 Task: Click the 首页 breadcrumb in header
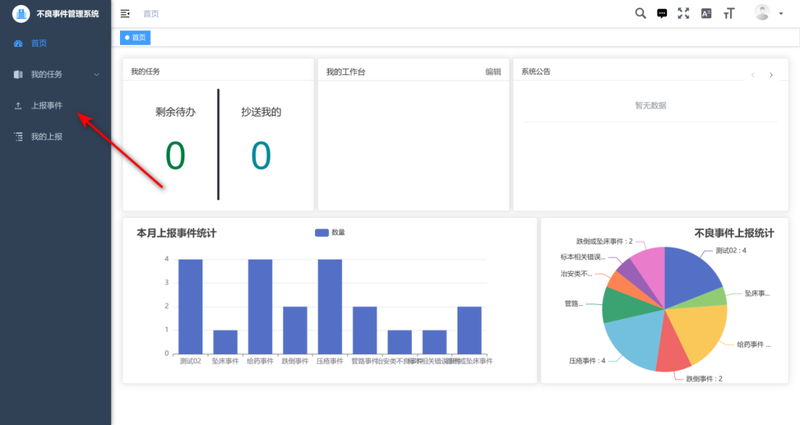[x=151, y=14]
